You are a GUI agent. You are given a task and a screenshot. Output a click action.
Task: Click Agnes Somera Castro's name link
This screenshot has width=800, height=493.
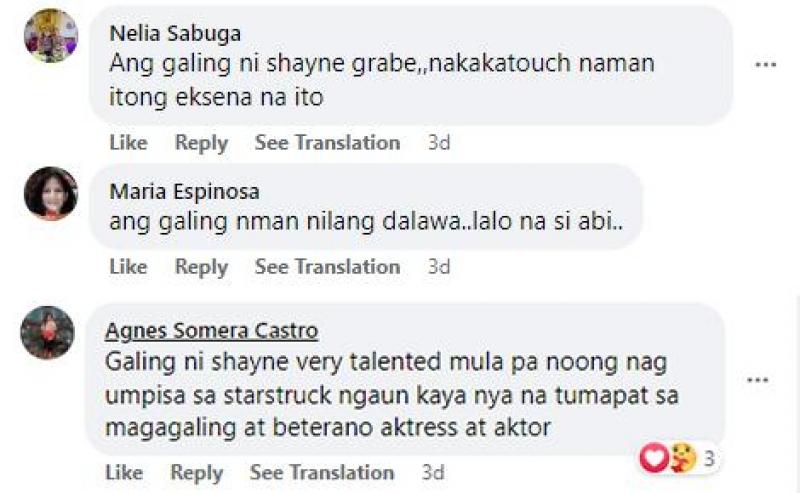211,331
